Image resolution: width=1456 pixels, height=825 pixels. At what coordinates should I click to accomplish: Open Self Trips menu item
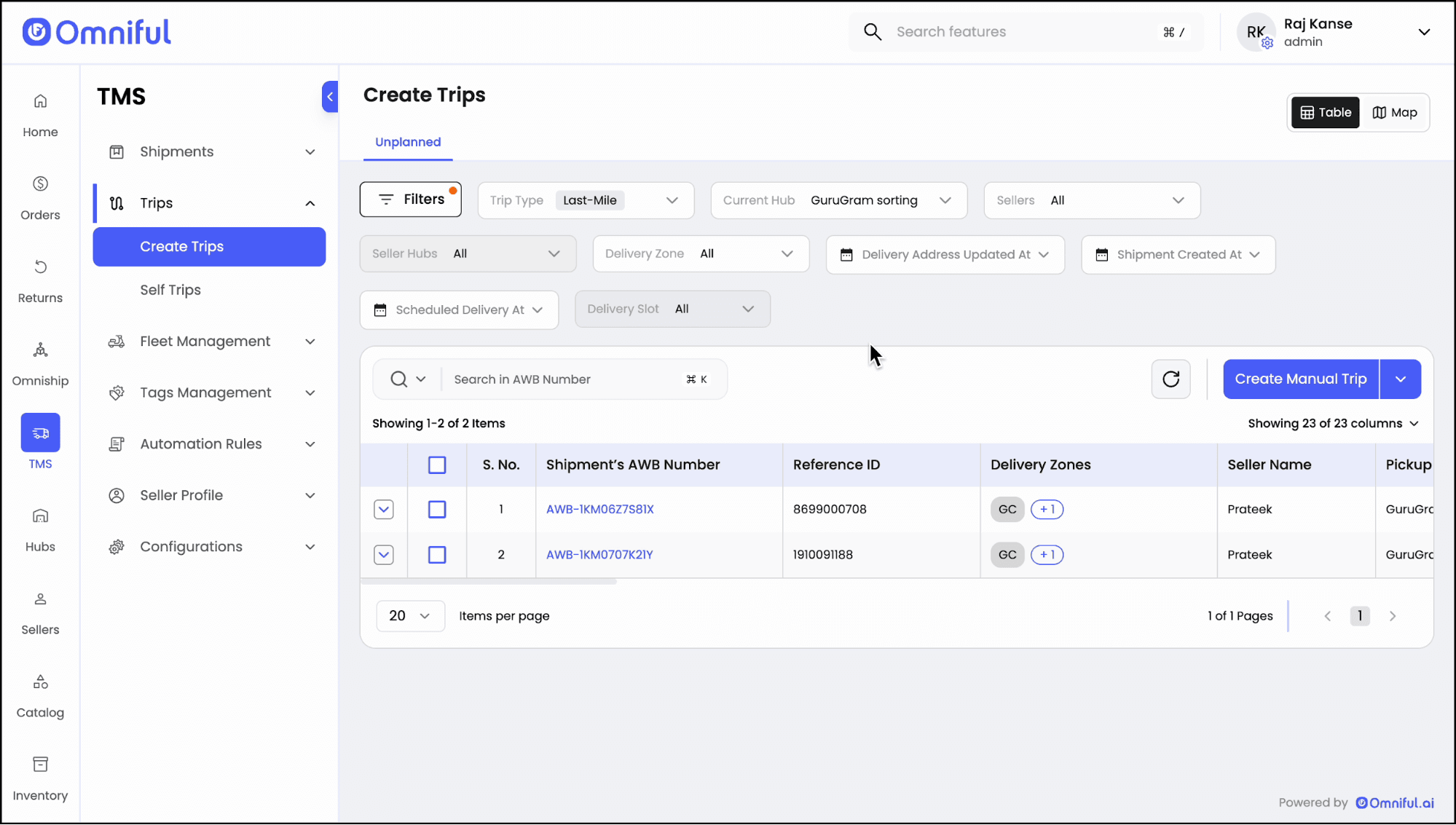[170, 290]
